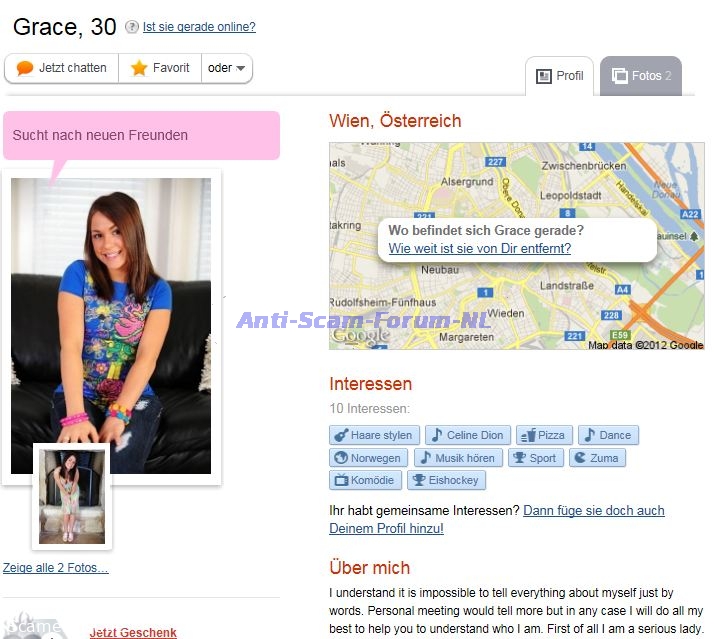Click the Favorit star icon
723x639 pixels.
click(x=139, y=68)
